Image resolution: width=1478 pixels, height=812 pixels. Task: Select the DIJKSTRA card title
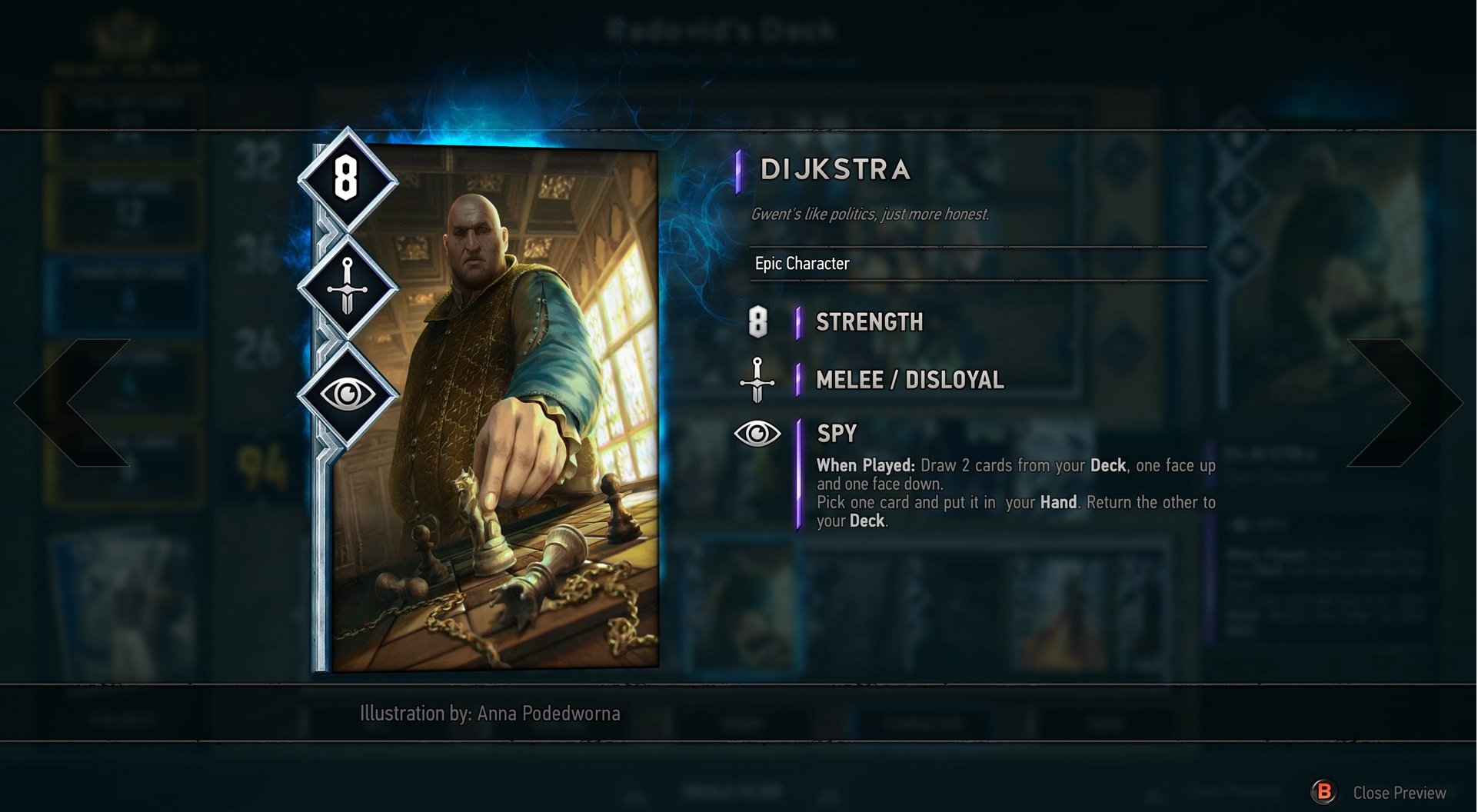835,170
